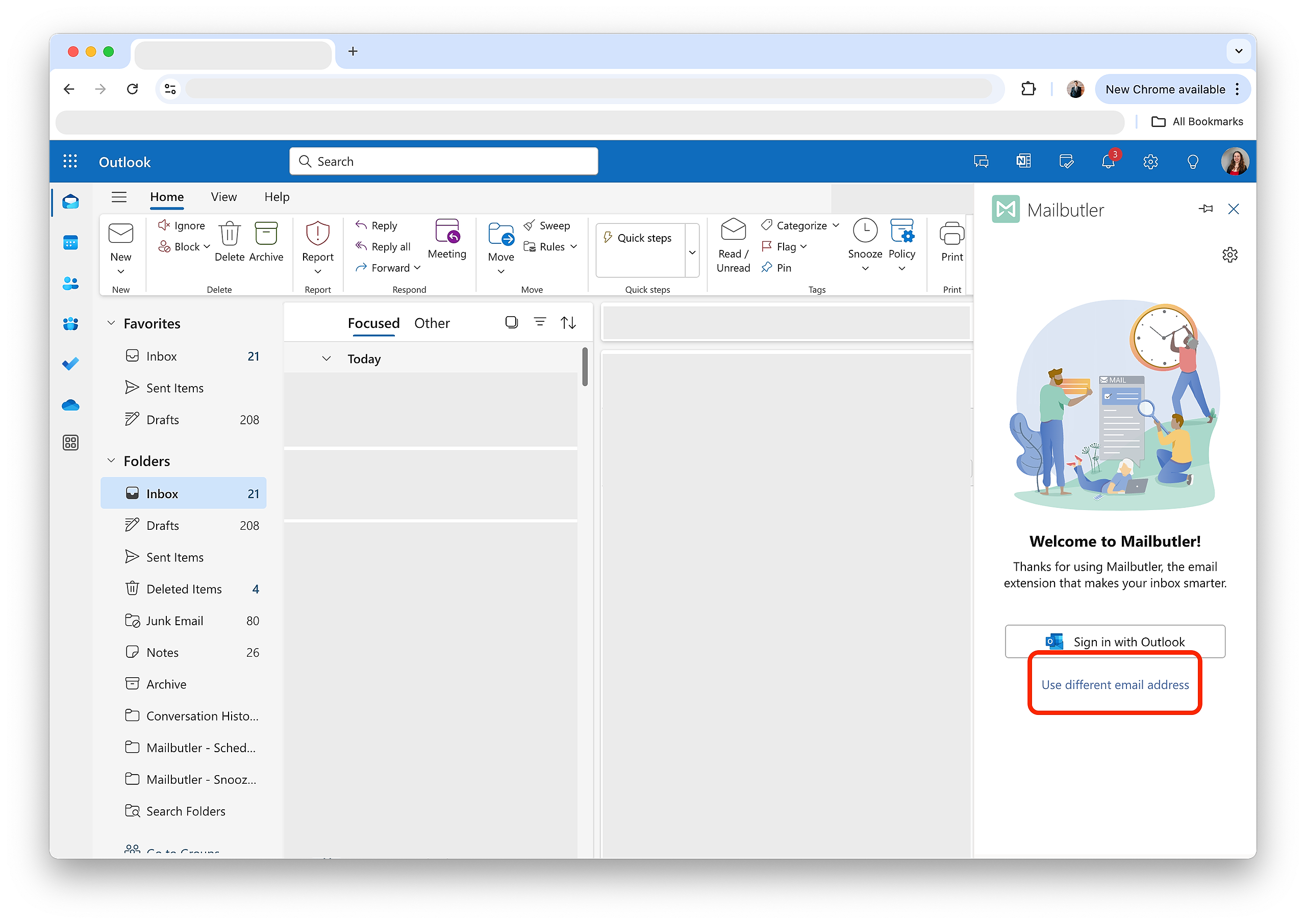
Task: Open the Mail module in left rail
Action: click(x=70, y=201)
